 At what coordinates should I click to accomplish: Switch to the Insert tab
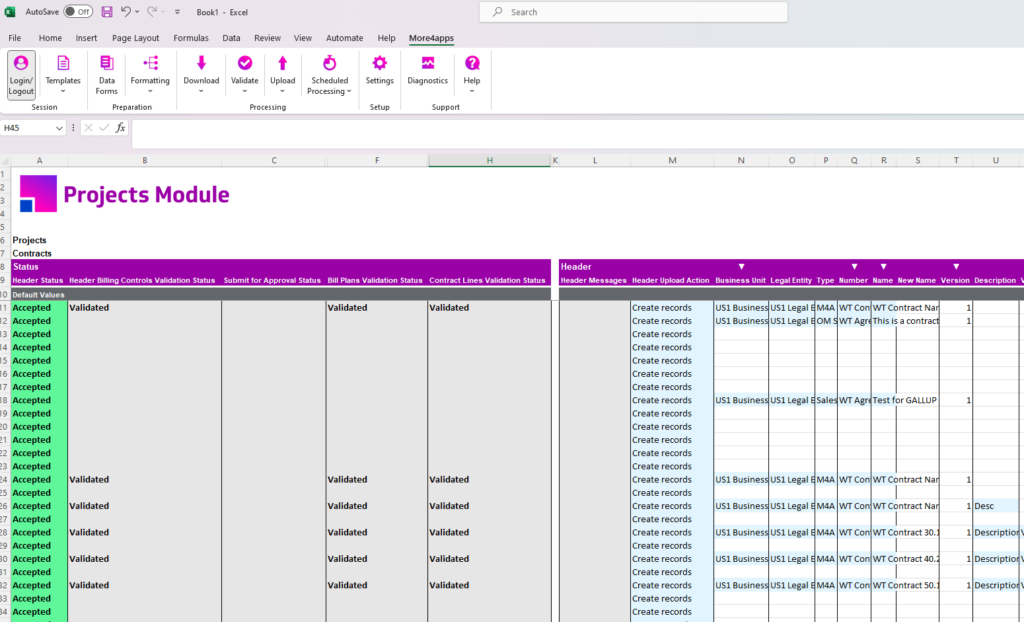click(86, 38)
